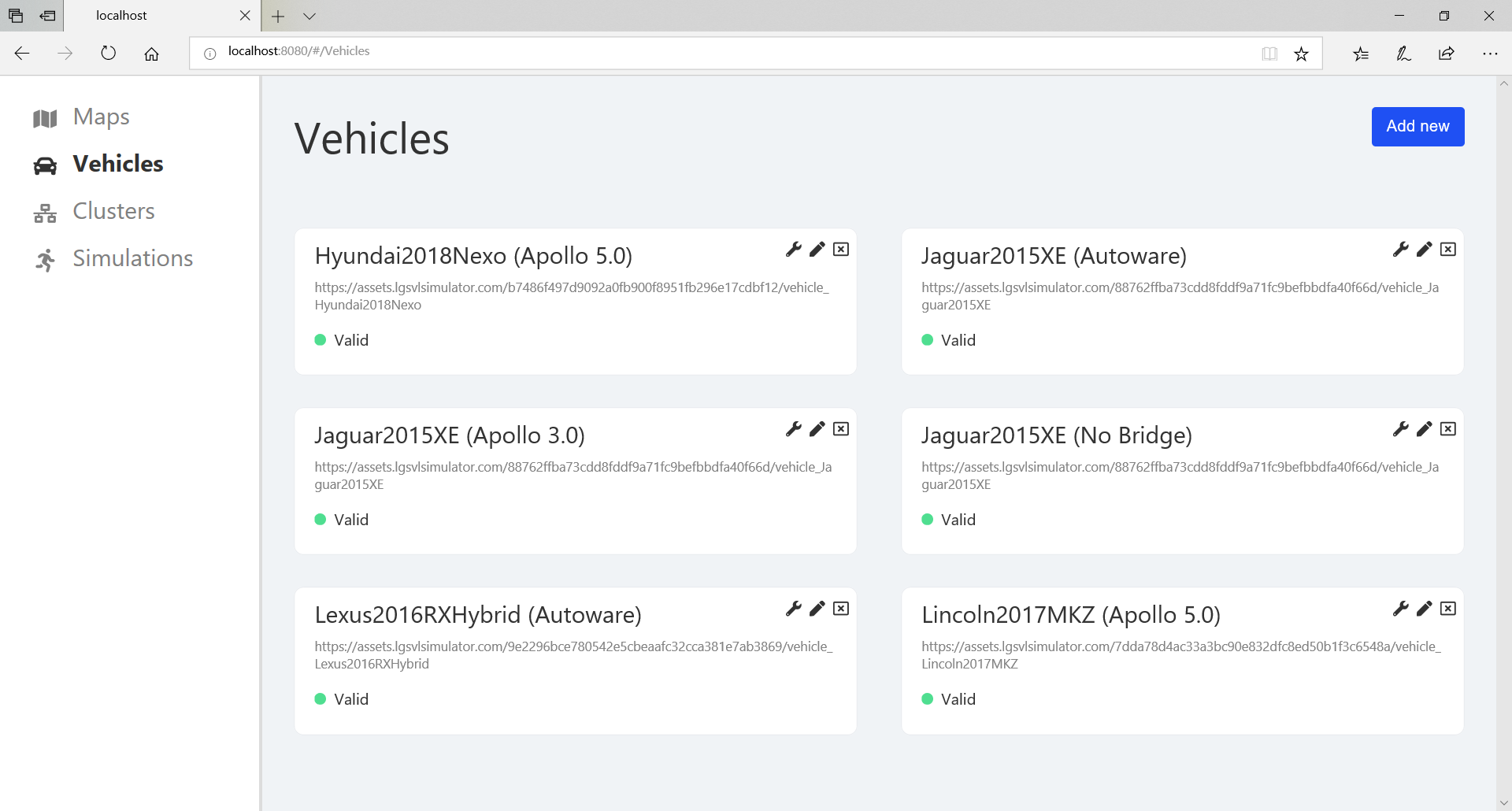Viewport: 1512px width, 811px height.
Task: Click the Jaguar2015XE (Autoware) title
Action: (1054, 256)
